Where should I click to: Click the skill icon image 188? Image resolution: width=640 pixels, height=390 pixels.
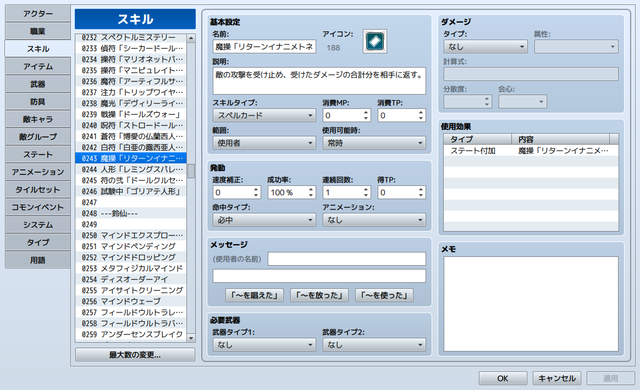(375, 41)
